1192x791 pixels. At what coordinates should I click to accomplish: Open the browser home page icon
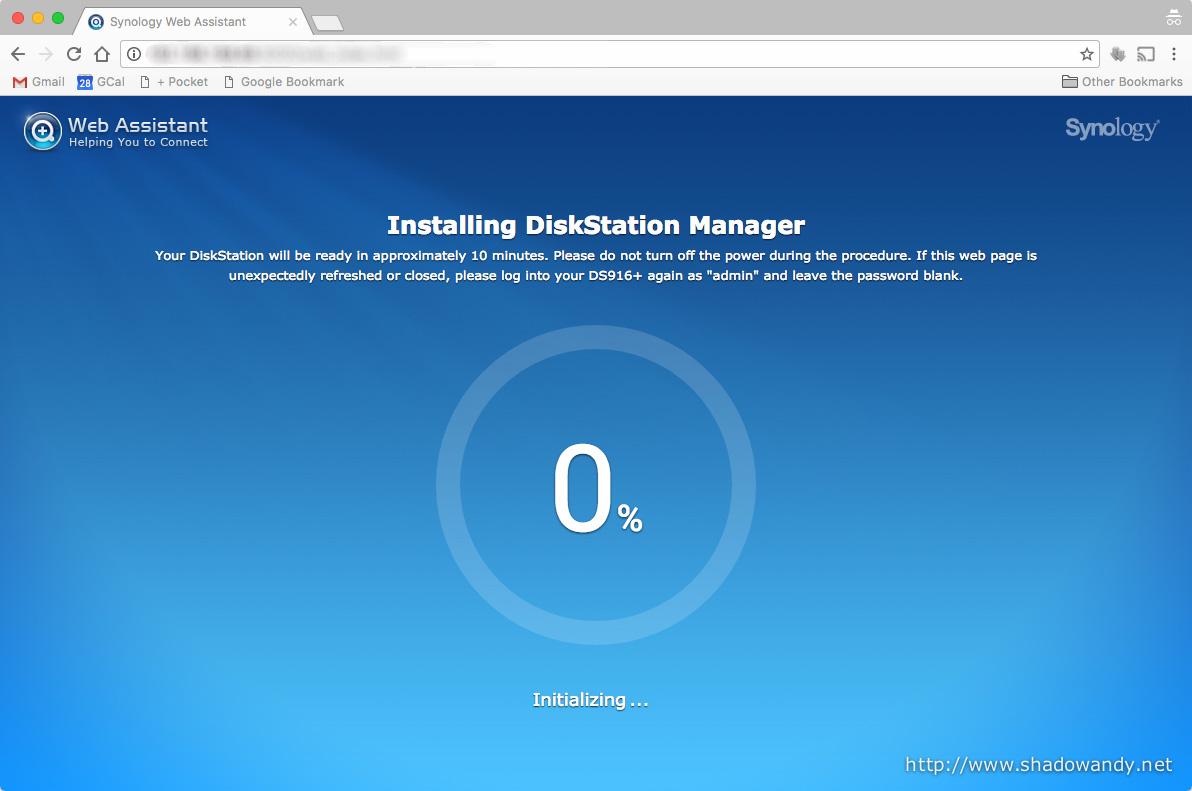coord(102,54)
